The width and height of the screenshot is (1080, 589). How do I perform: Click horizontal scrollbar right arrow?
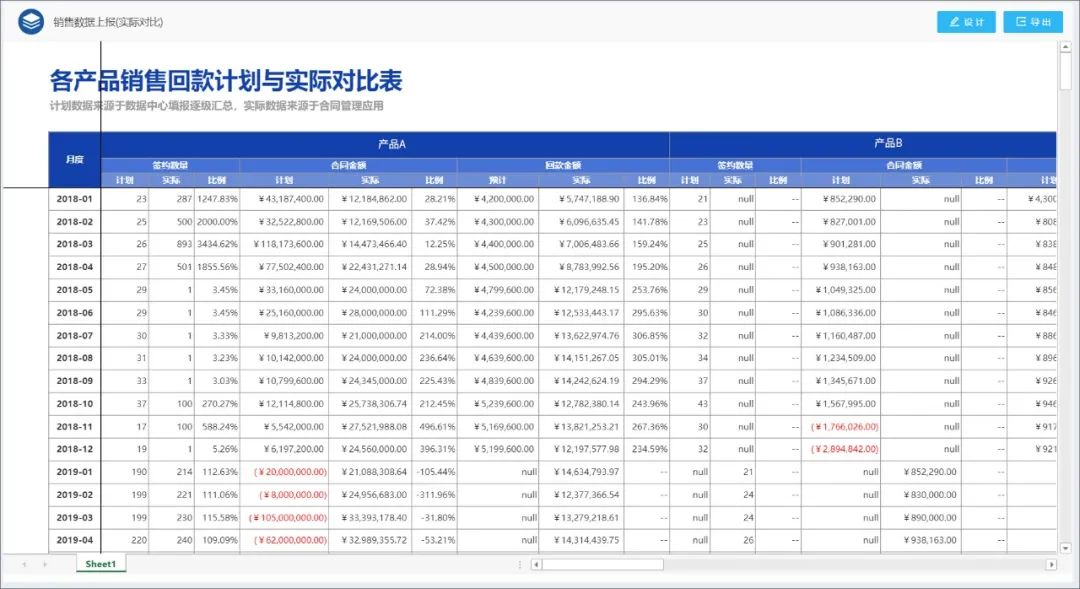pos(1051,565)
